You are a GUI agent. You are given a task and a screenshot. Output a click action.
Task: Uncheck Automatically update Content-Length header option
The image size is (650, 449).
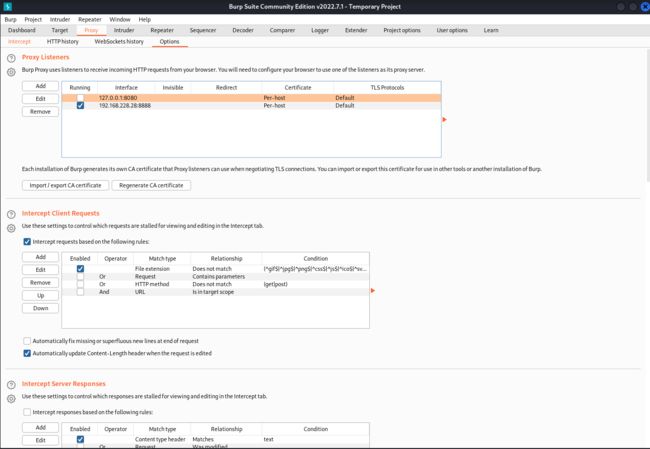27,353
